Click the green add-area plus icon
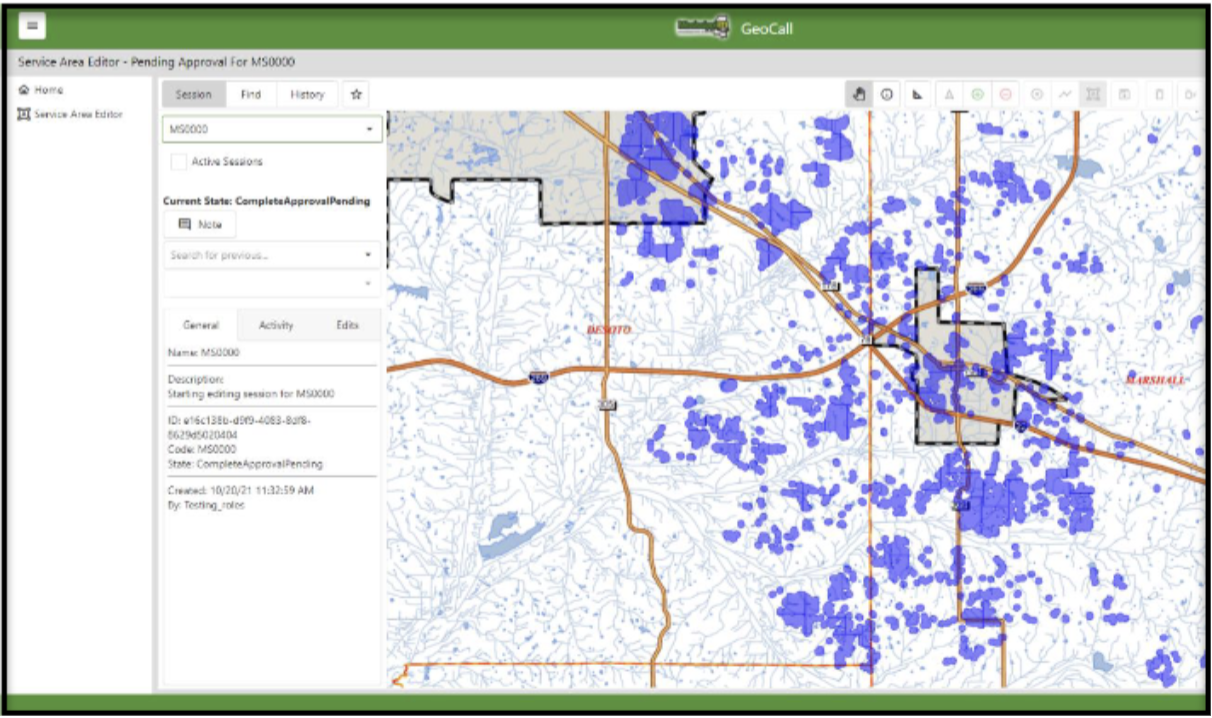This screenshot has height=718, width=1212. click(x=977, y=94)
